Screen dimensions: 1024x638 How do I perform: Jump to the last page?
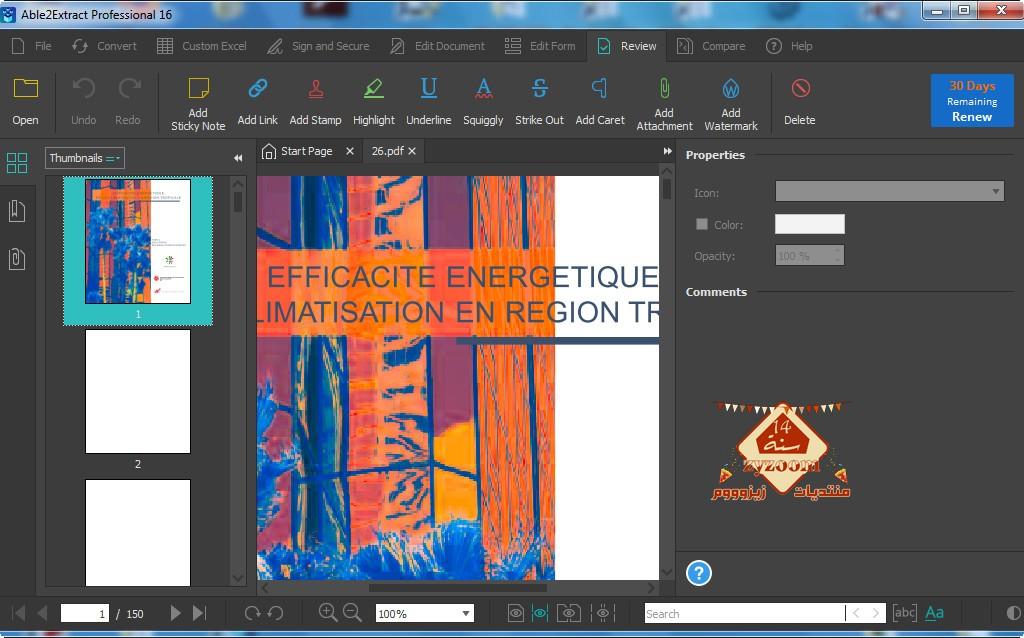click(x=199, y=613)
